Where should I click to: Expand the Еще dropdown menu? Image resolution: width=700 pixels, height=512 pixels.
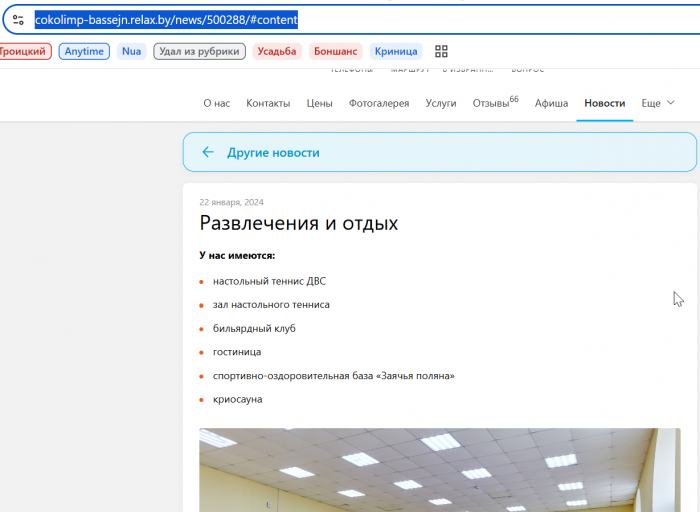pos(658,103)
